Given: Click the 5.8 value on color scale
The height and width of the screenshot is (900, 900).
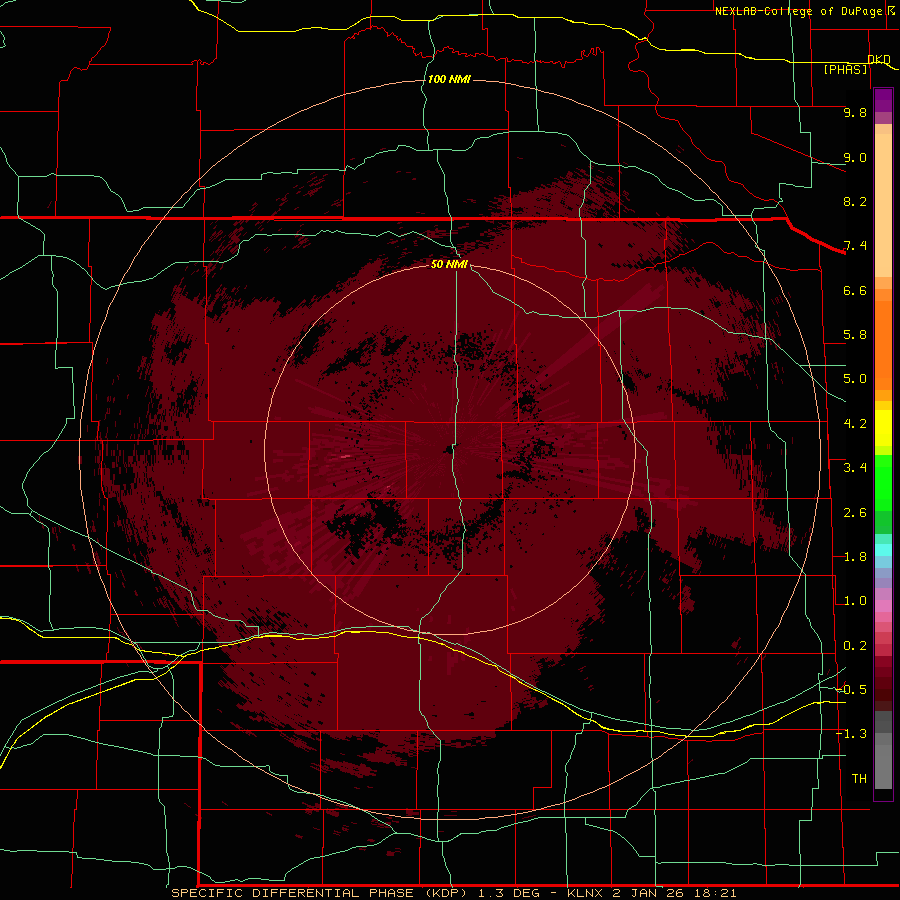Looking at the screenshot, I should point(855,335).
